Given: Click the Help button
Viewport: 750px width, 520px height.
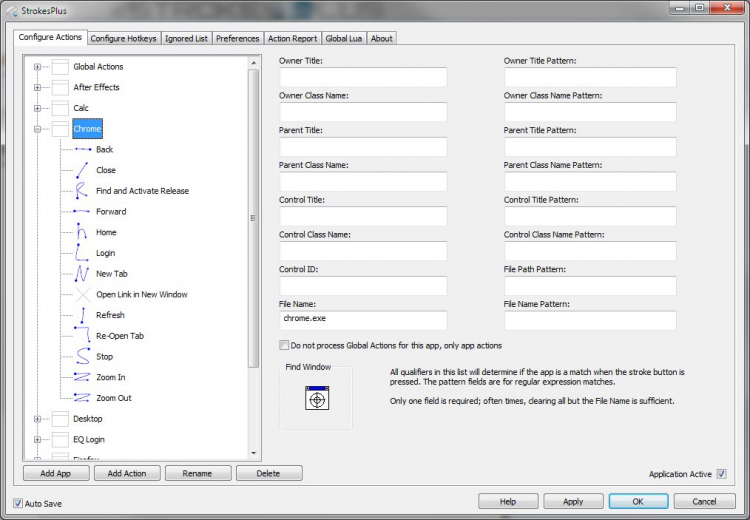Looking at the screenshot, I should click(508, 501).
